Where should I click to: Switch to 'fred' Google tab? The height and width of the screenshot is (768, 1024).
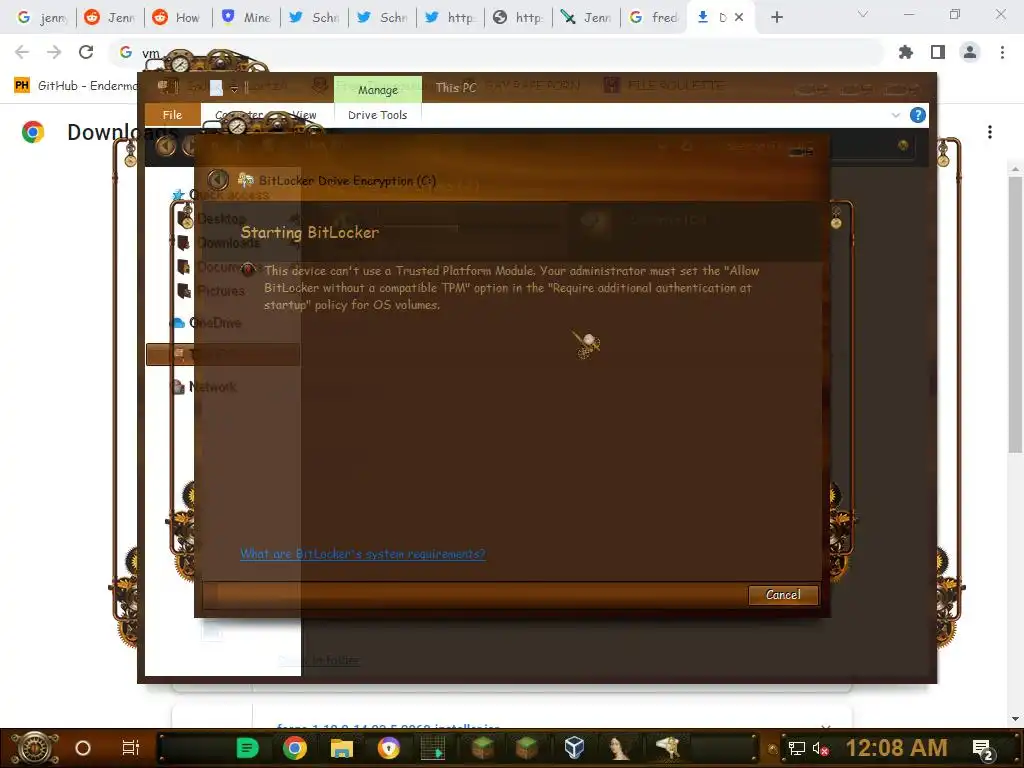point(654,18)
